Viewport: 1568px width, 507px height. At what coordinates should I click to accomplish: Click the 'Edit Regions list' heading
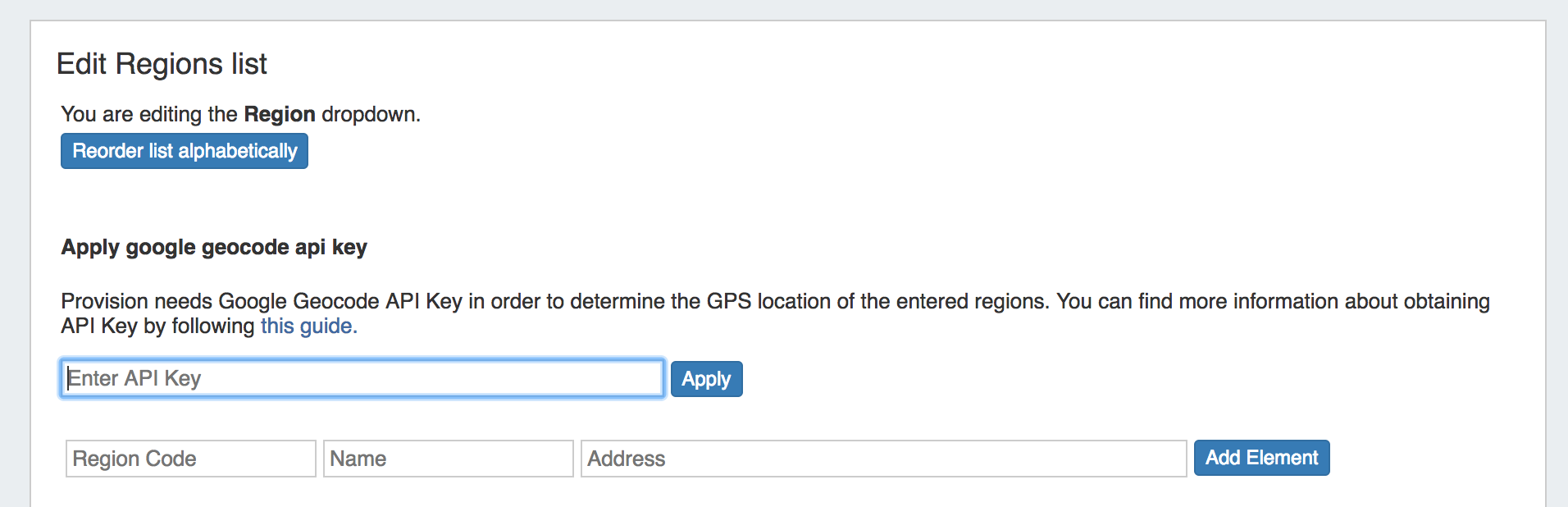pyautogui.click(x=162, y=64)
